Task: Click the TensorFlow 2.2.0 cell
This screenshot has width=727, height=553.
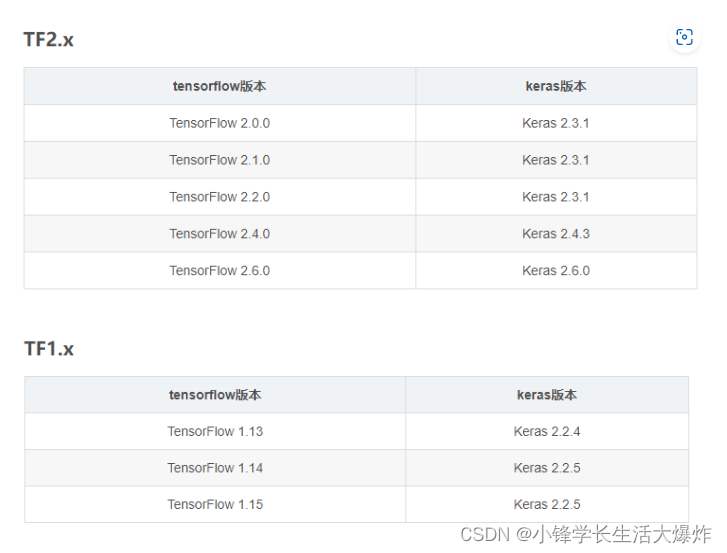Action: pyautogui.click(x=219, y=197)
